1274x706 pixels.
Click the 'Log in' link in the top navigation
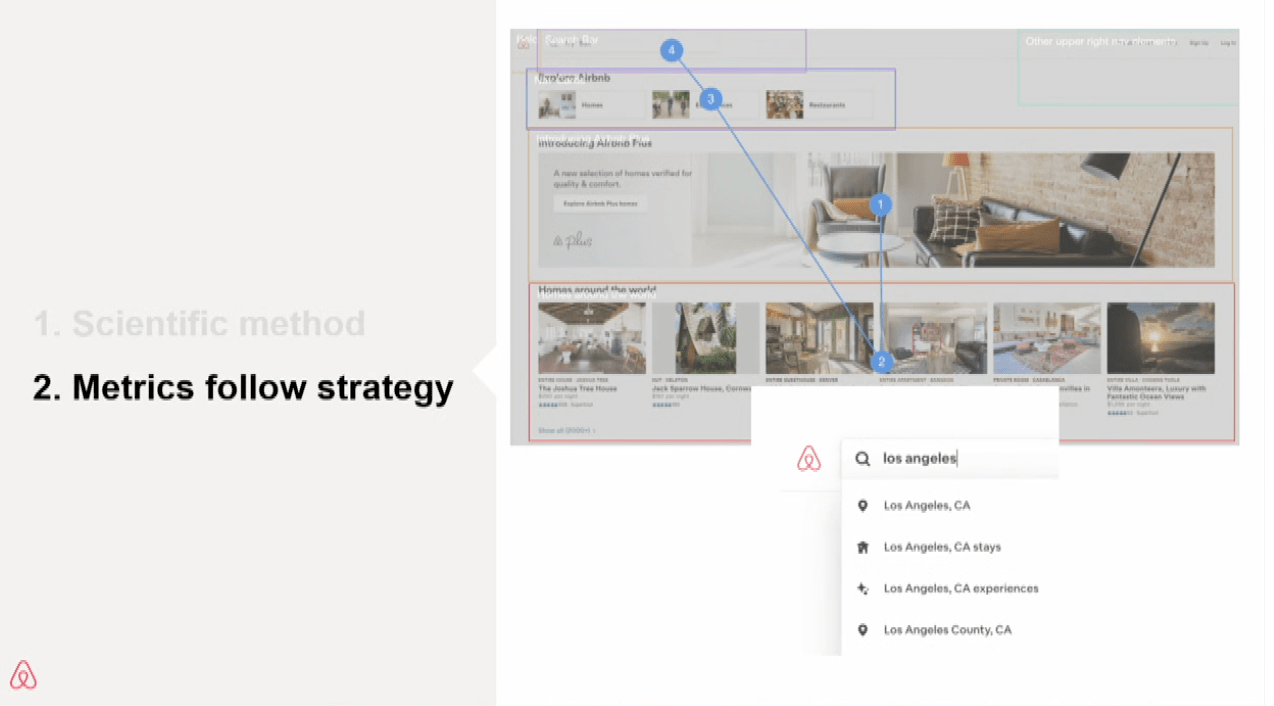(x=1228, y=43)
